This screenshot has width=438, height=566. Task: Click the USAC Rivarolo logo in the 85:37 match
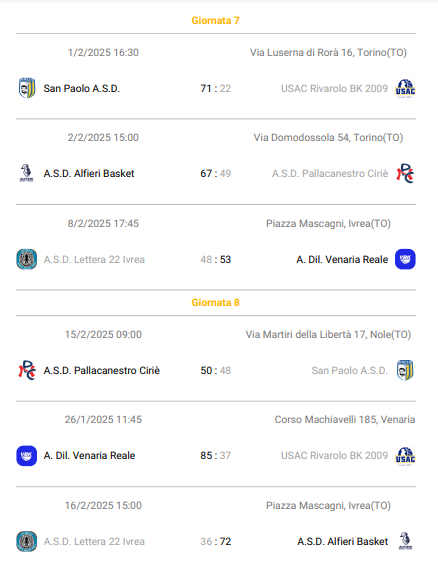(x=405, y=456)
